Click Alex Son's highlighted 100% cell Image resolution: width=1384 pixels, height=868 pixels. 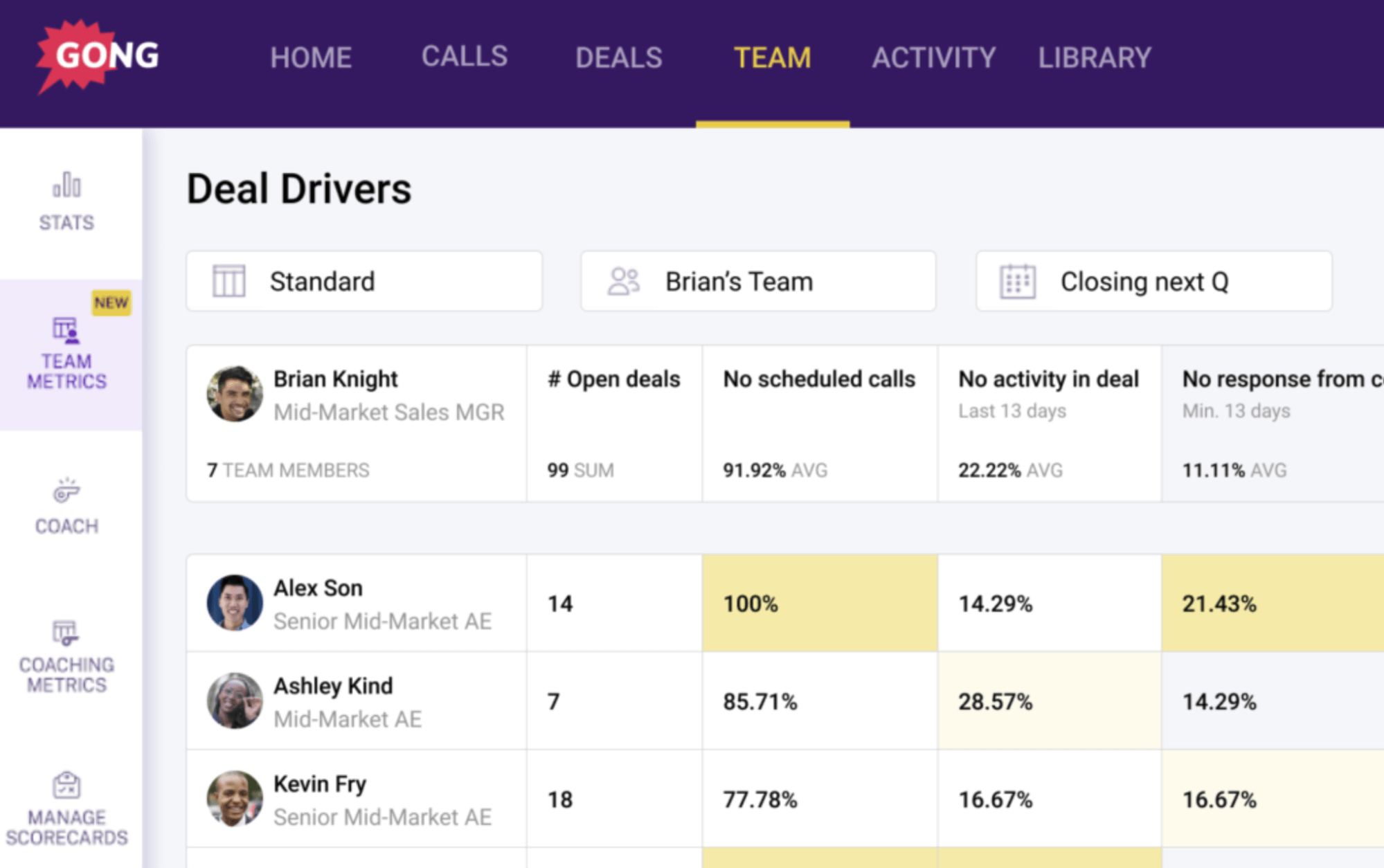(x=819, y=603)
